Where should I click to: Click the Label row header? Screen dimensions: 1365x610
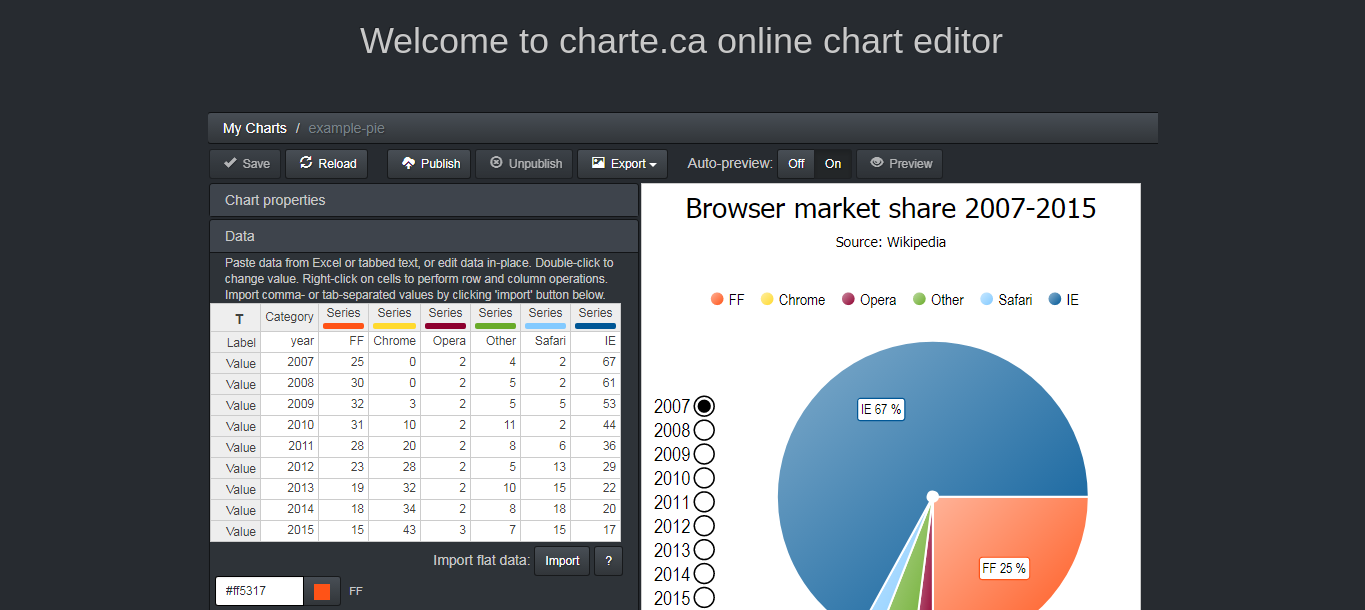point(236,342)
